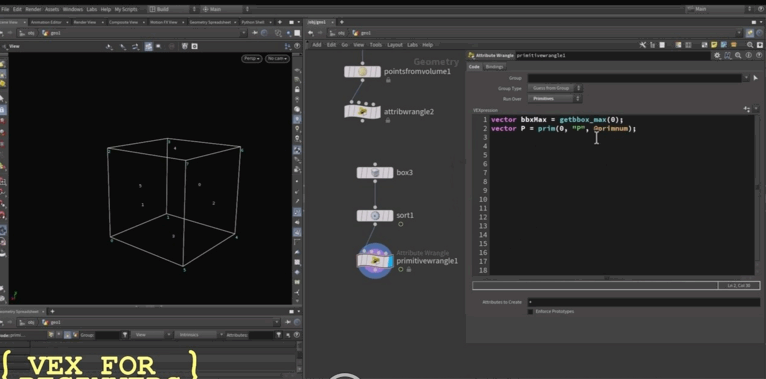Click the spreadsheet Group filter field
Viewport: 766px width, 379px height.
(107, 335)
